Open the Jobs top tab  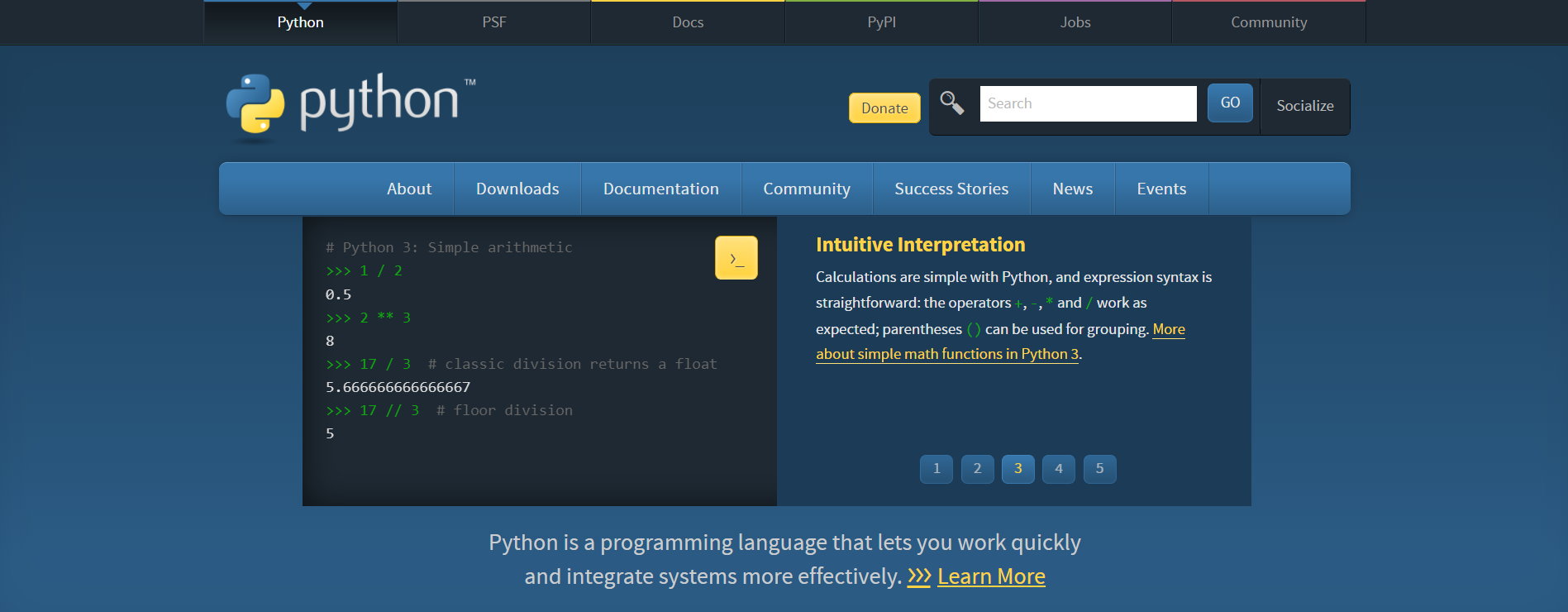tap(1075, 22)
